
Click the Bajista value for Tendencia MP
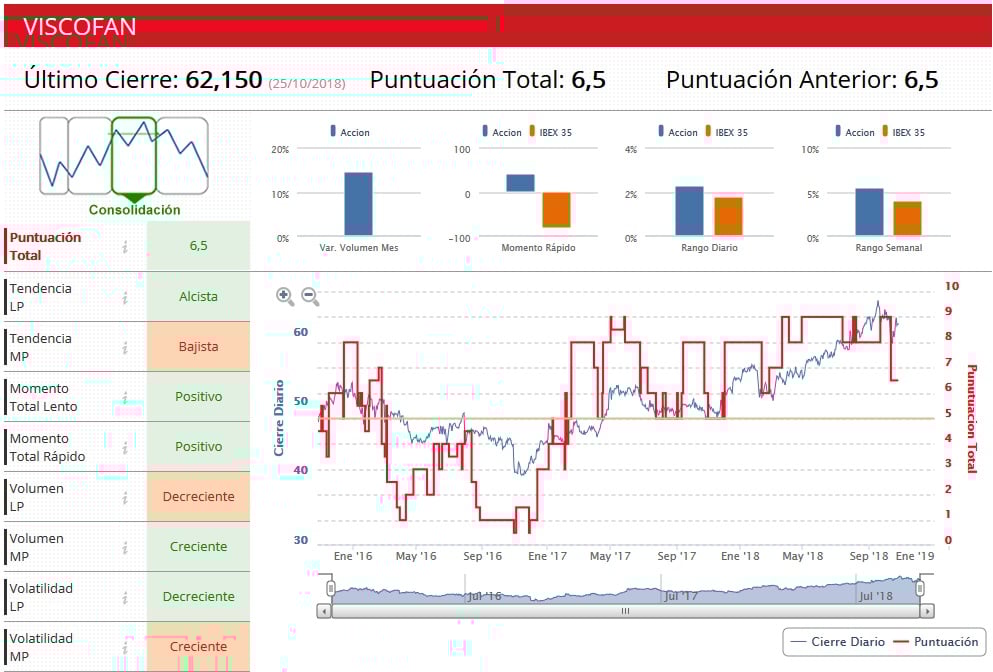tap(198, 346)
